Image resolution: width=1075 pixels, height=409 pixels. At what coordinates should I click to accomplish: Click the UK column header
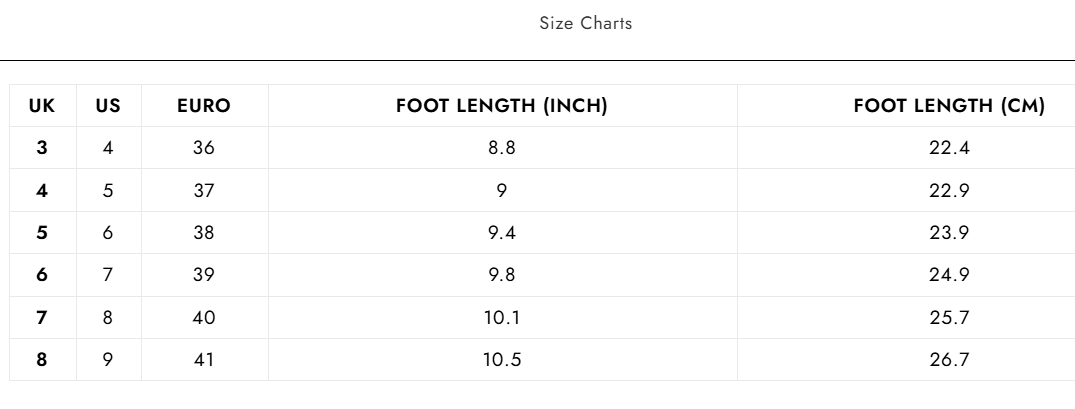pos(42,106)
